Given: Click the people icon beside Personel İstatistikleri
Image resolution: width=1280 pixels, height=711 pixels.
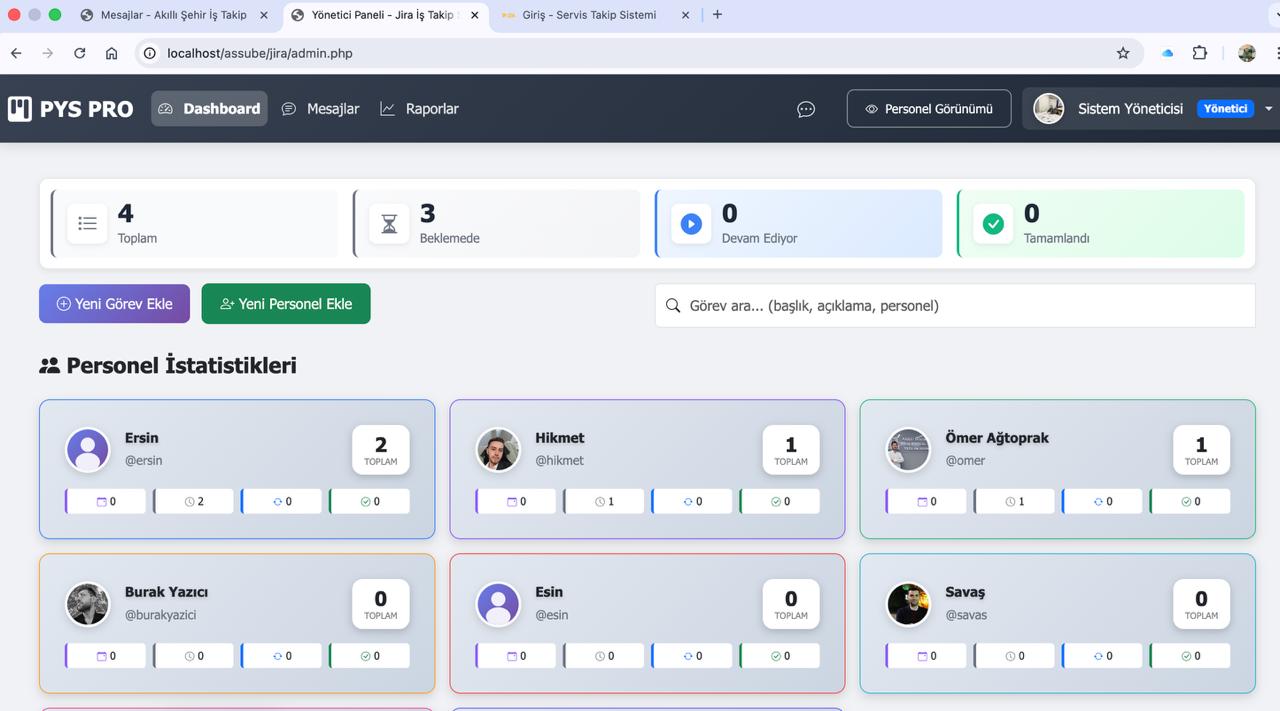Looking at the screenshot, I should (x=48, y=364).
